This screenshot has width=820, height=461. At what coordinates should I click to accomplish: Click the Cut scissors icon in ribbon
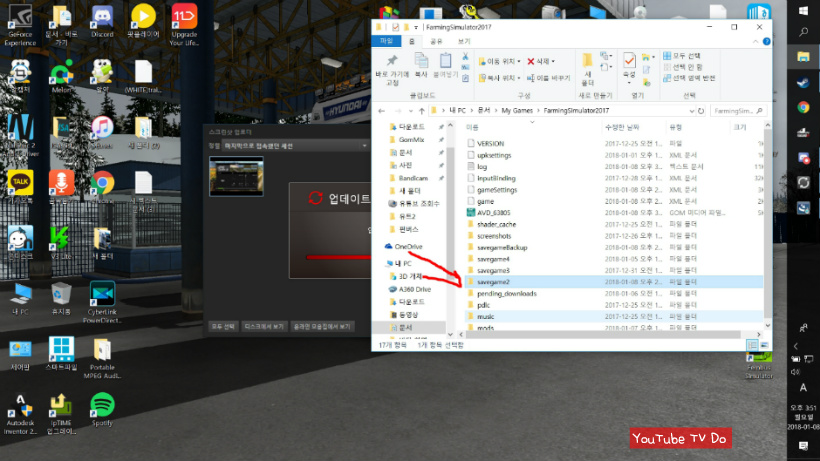click(465, 56)
